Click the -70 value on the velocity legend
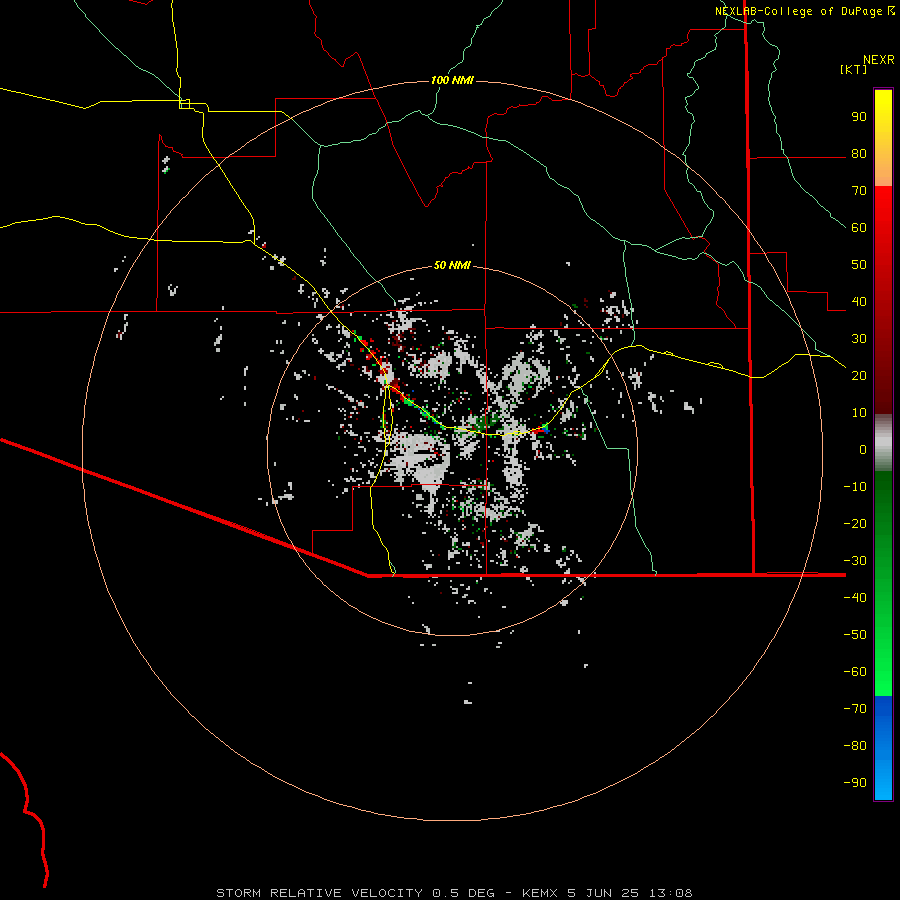 tap(855, 708)
